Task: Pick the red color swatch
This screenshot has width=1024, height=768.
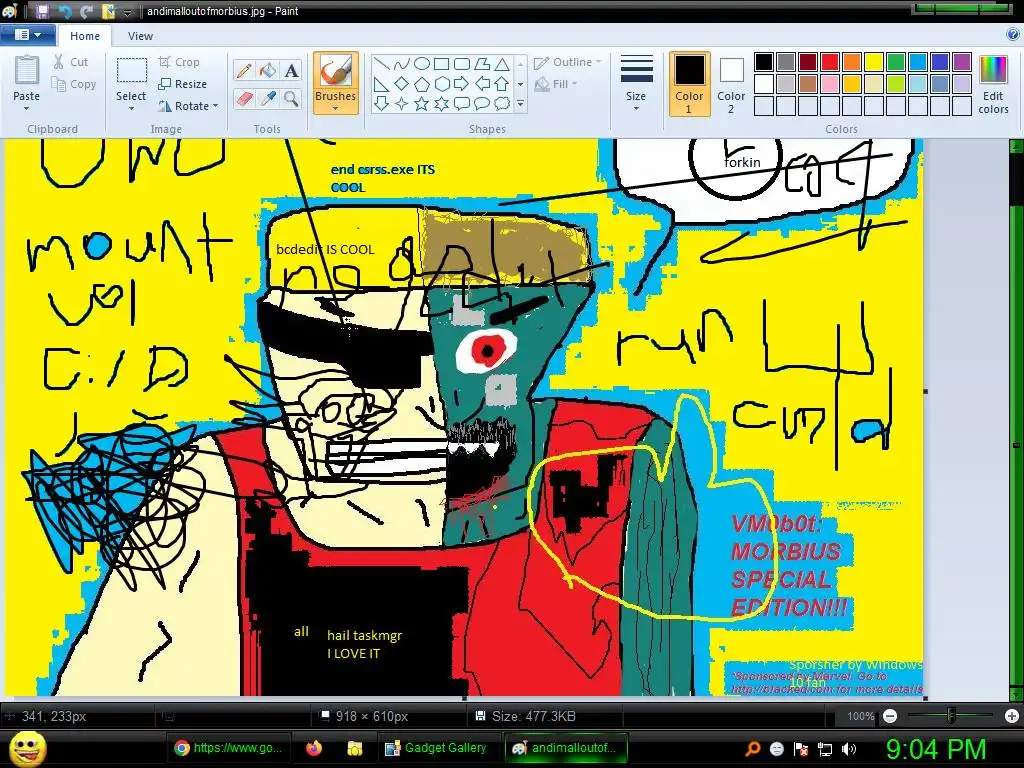Action: pos(829,62)
